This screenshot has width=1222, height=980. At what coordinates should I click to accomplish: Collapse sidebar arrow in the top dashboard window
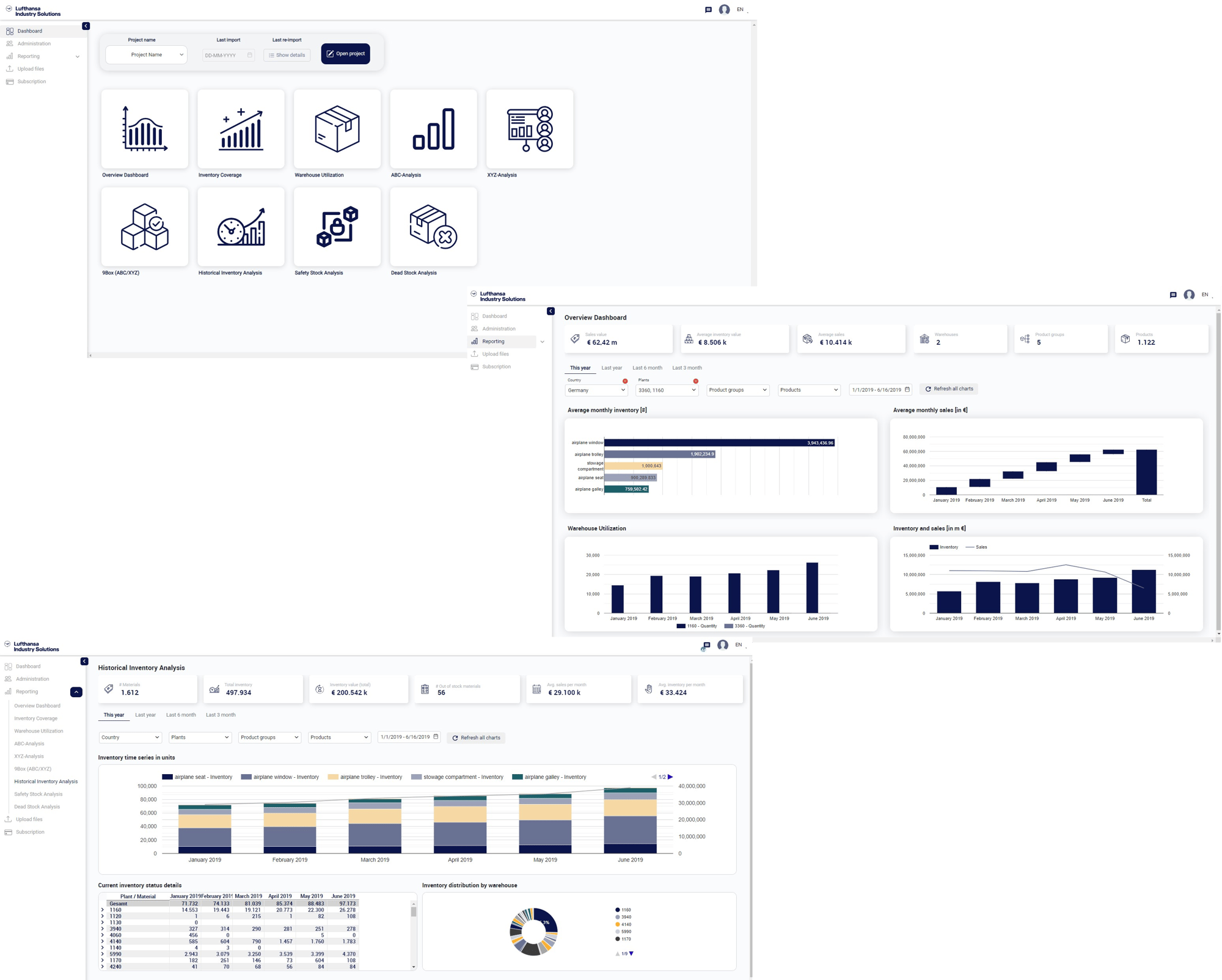tap(86, 26)
